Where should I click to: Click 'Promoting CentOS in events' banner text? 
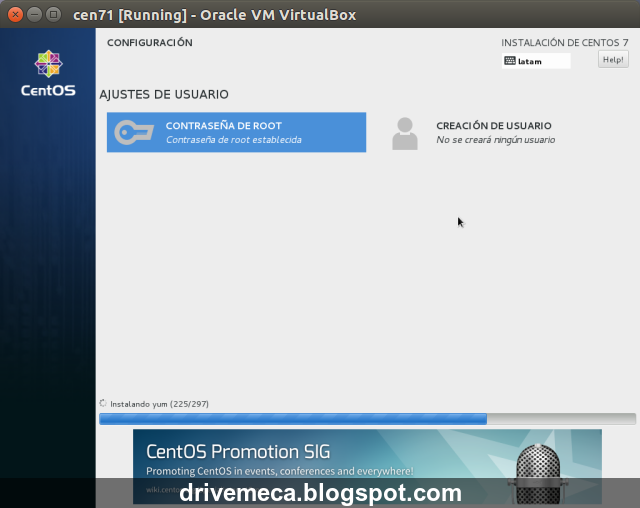coord(280,471)
